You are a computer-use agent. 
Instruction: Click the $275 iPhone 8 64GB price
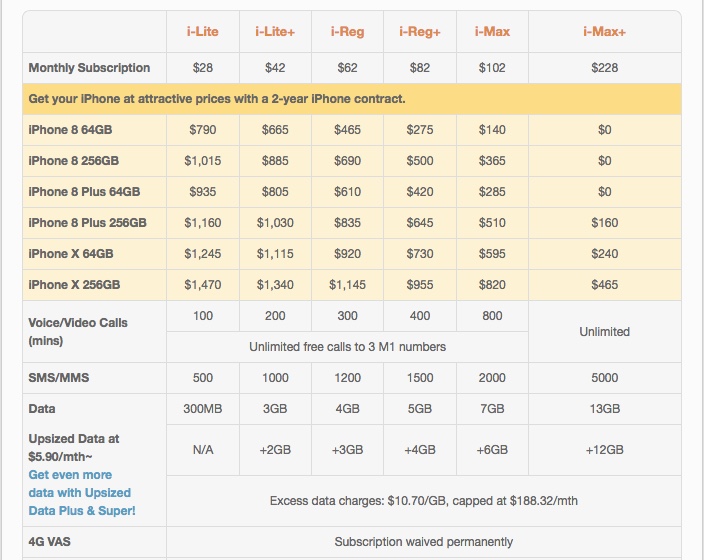click(x=420, y=130)
